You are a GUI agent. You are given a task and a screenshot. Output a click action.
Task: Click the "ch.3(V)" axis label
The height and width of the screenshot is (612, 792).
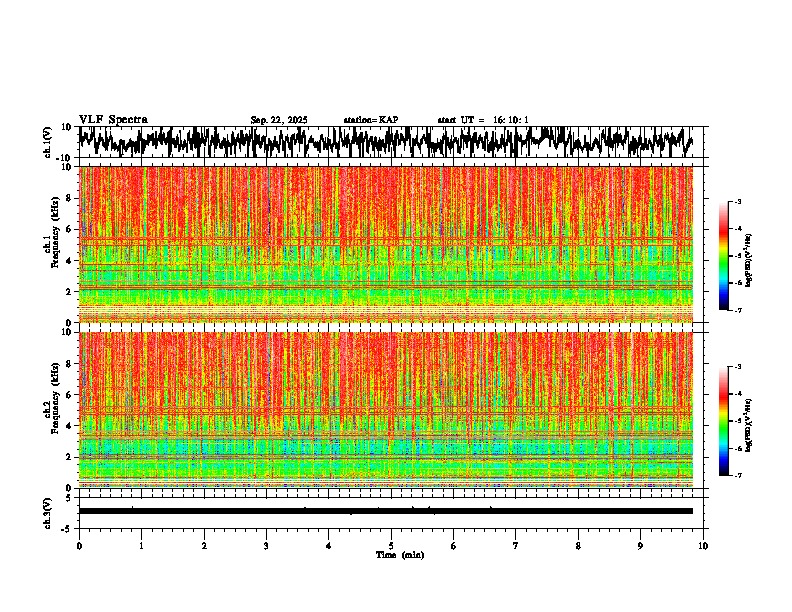point(48,513)
